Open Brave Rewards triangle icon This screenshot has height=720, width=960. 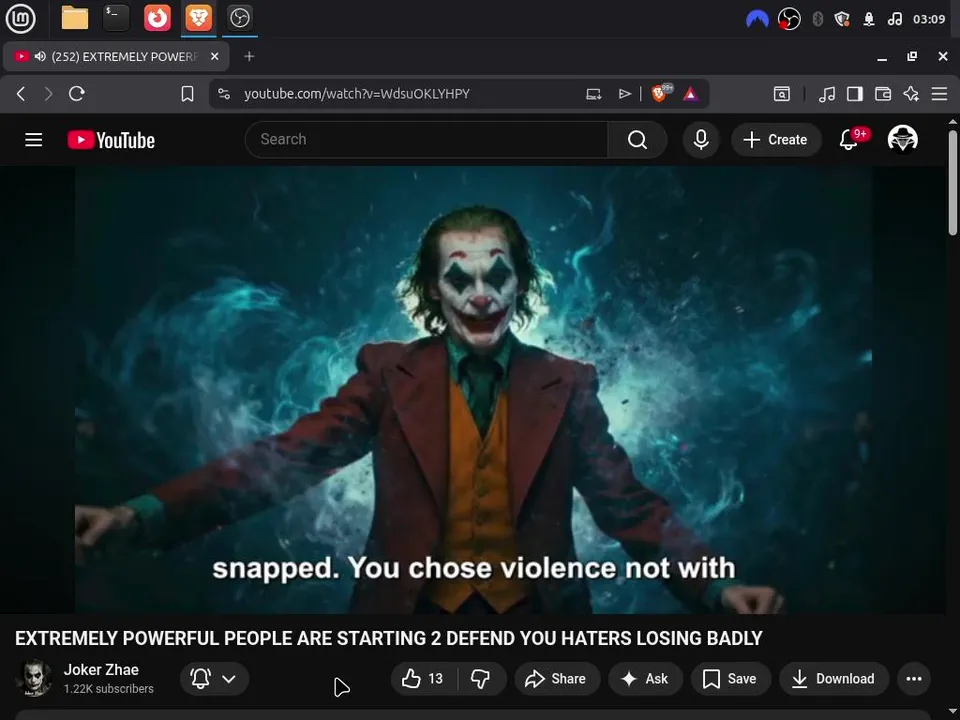(691, 94)
